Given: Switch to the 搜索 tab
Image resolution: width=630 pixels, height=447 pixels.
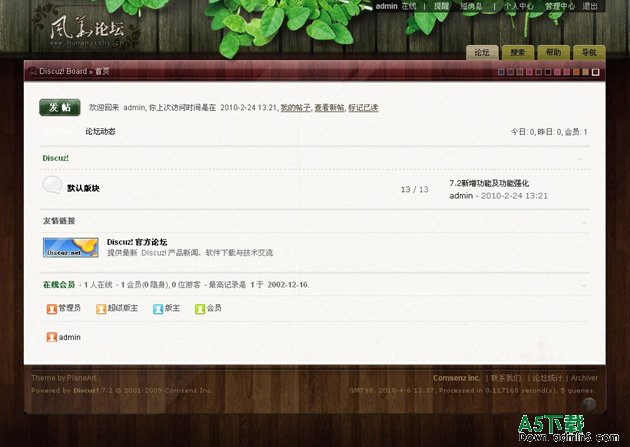Looking at the screenshot, I should click(x=518, y=53).
